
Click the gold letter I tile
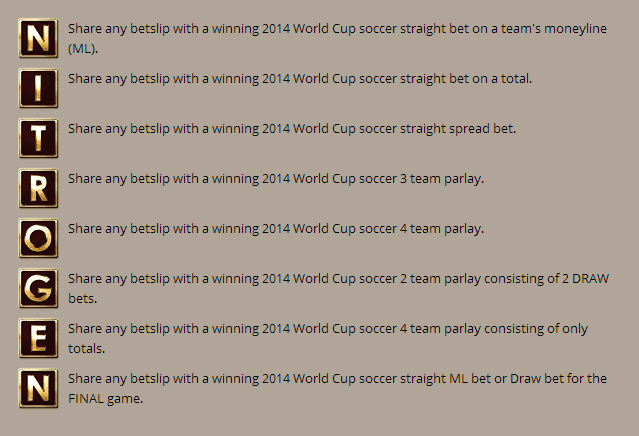[38, 88]
